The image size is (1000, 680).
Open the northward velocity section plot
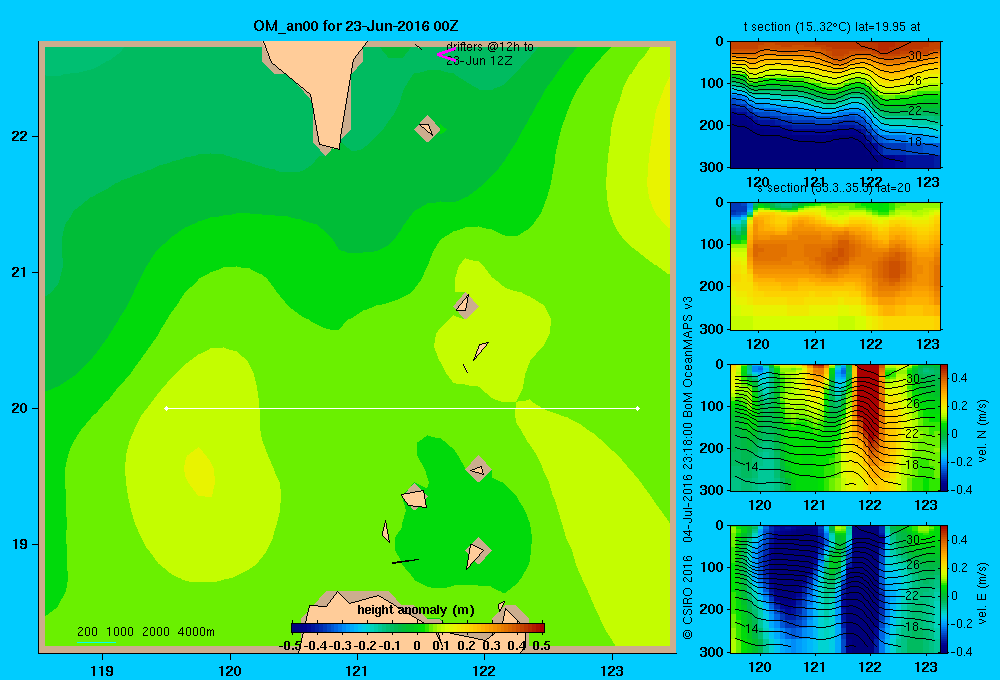click(835, 427)
